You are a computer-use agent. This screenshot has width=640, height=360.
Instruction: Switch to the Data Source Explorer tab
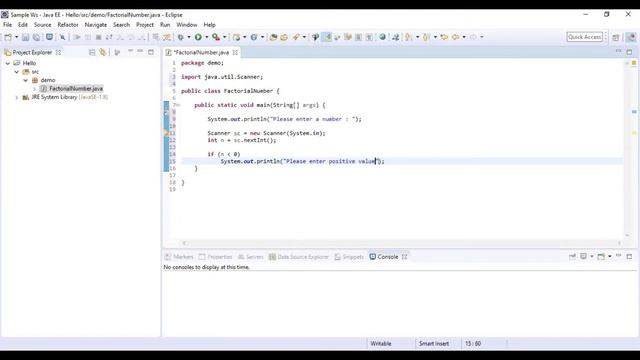(x=298, y=257)
